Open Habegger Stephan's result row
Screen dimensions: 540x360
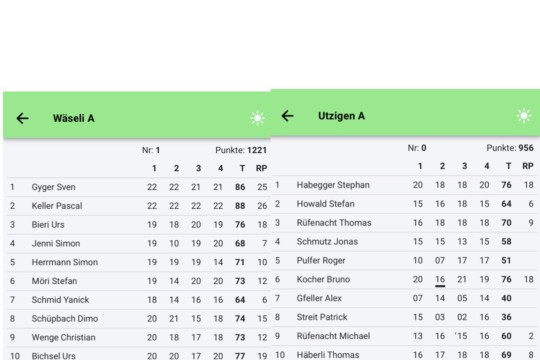pyautogui.click(x=405, y=185)
